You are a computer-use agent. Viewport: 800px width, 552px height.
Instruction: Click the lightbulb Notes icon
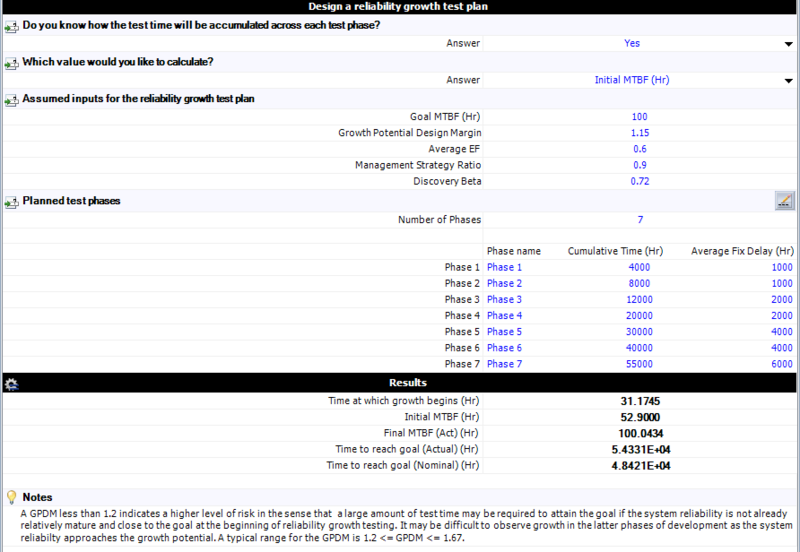(11, 497)
